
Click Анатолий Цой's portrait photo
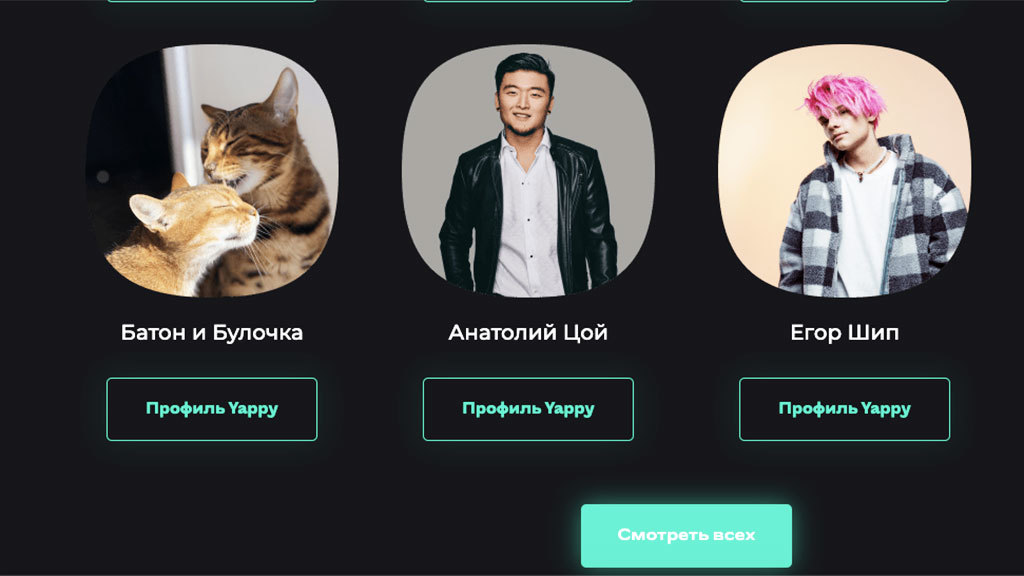[528, 170]
